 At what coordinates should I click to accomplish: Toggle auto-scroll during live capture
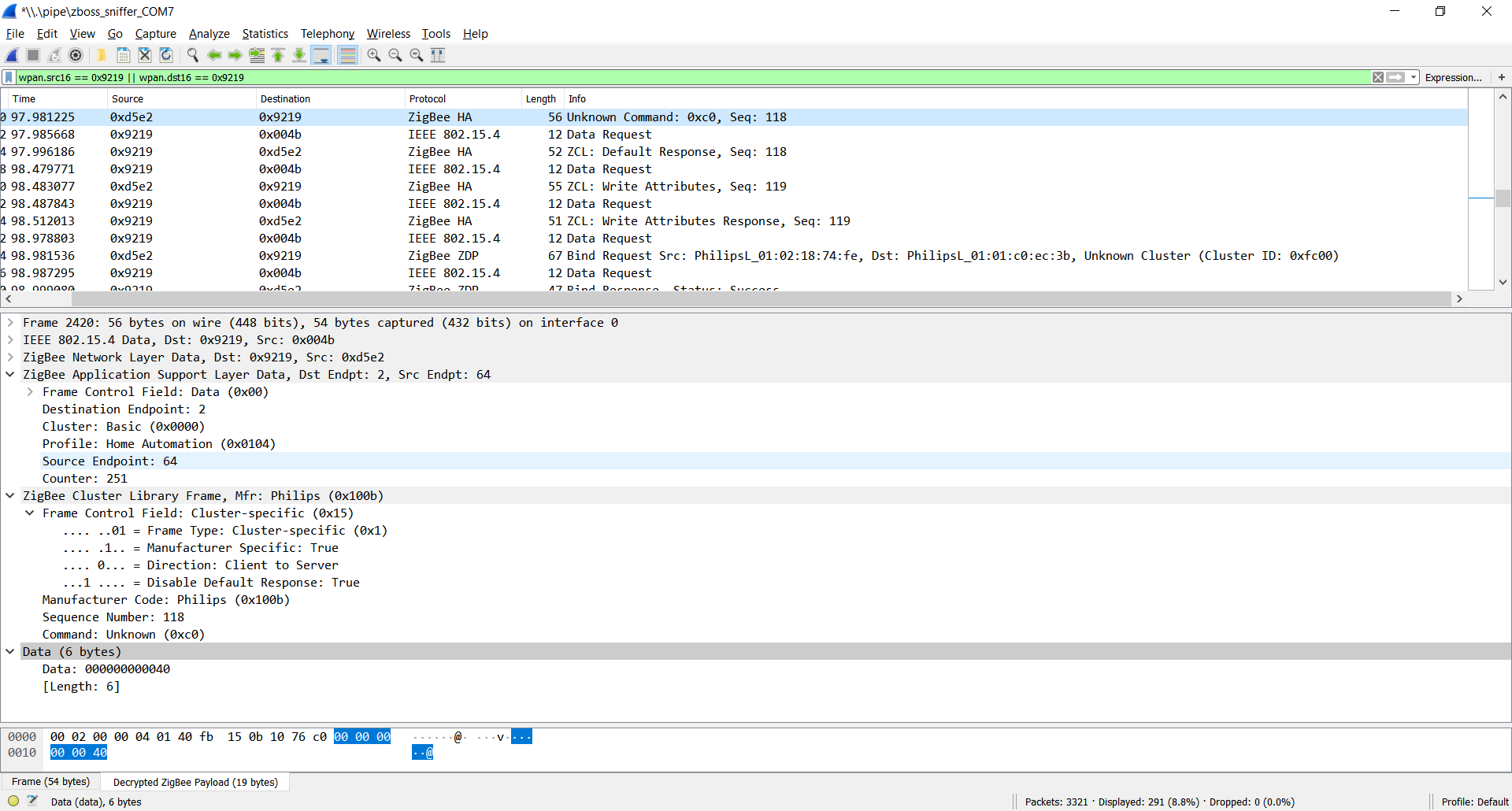point(321,55)
